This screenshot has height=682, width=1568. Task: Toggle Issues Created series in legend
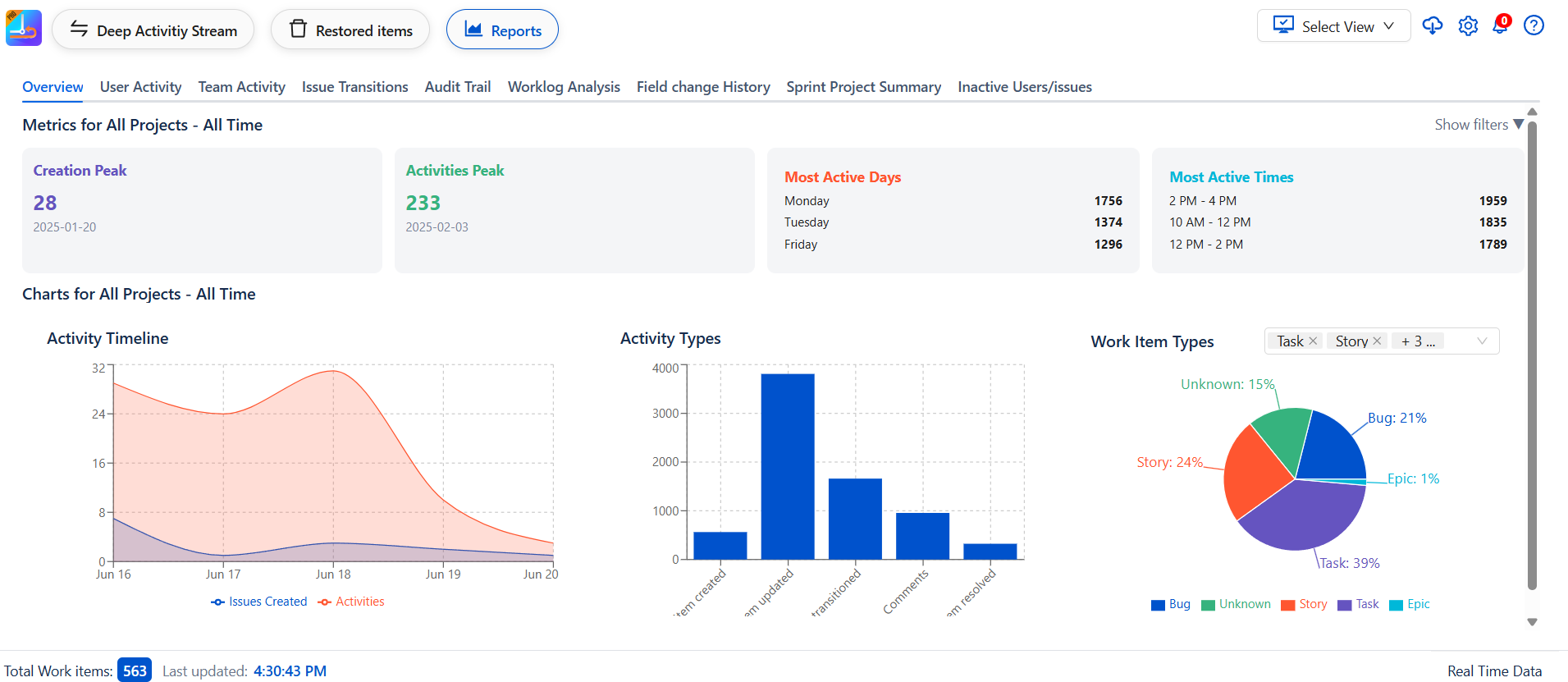click(x=259, y=602)
